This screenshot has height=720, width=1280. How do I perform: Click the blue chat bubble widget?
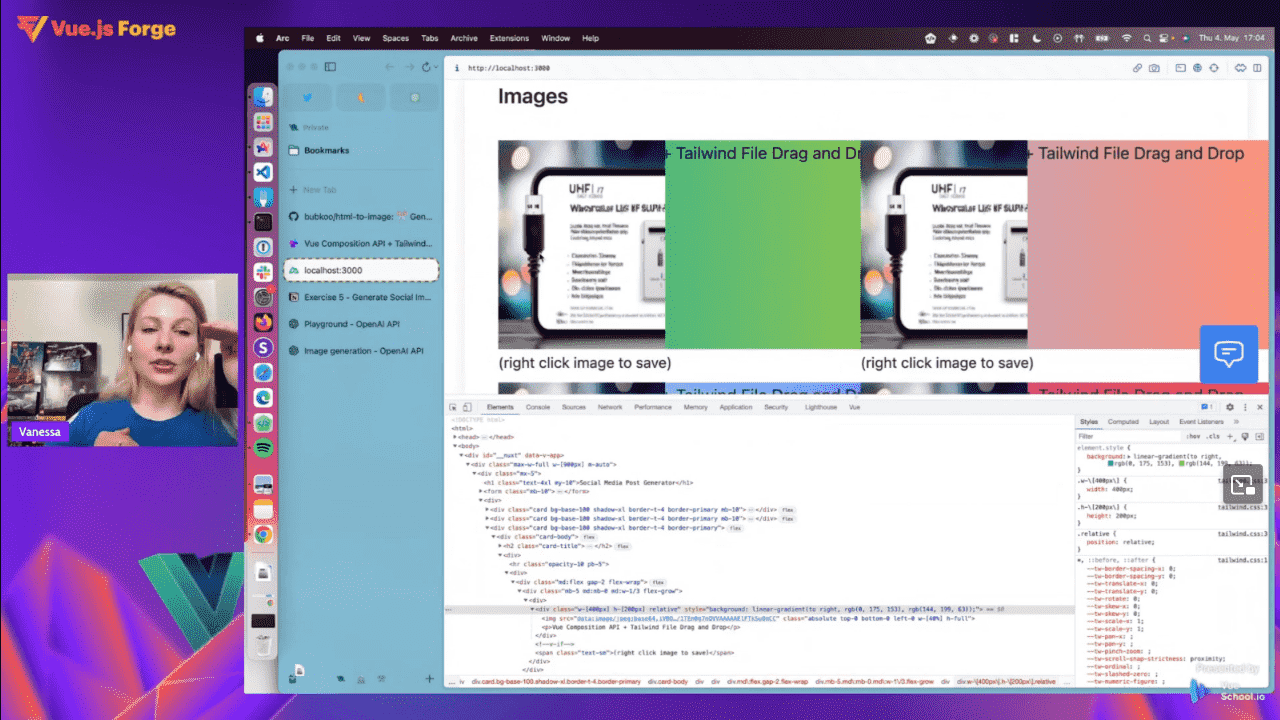[x=1228, y=353]
